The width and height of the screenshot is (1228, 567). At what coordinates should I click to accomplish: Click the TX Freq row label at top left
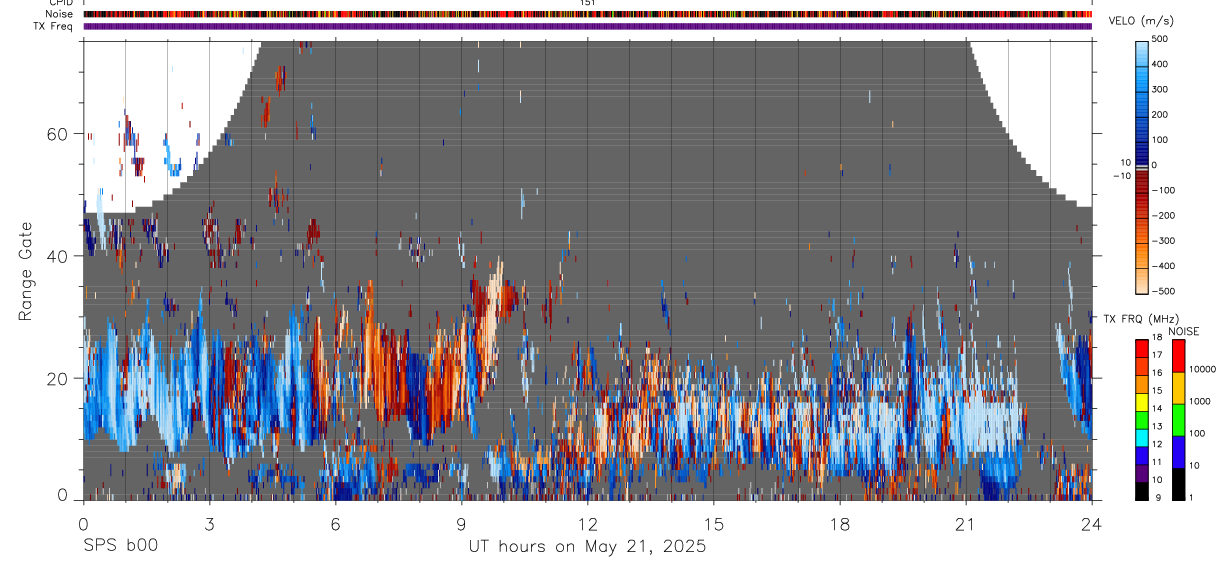click(x=54, y=26)
